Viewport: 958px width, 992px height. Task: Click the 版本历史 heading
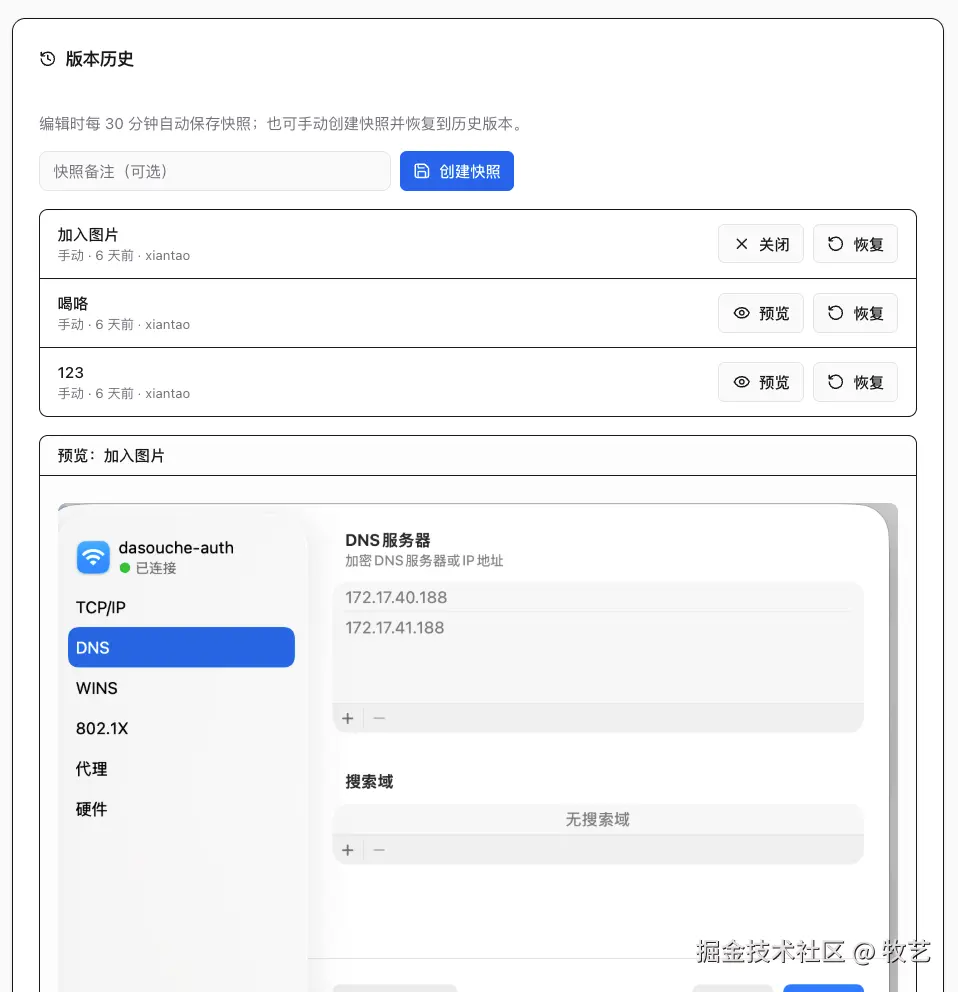[x=99, y=59]
